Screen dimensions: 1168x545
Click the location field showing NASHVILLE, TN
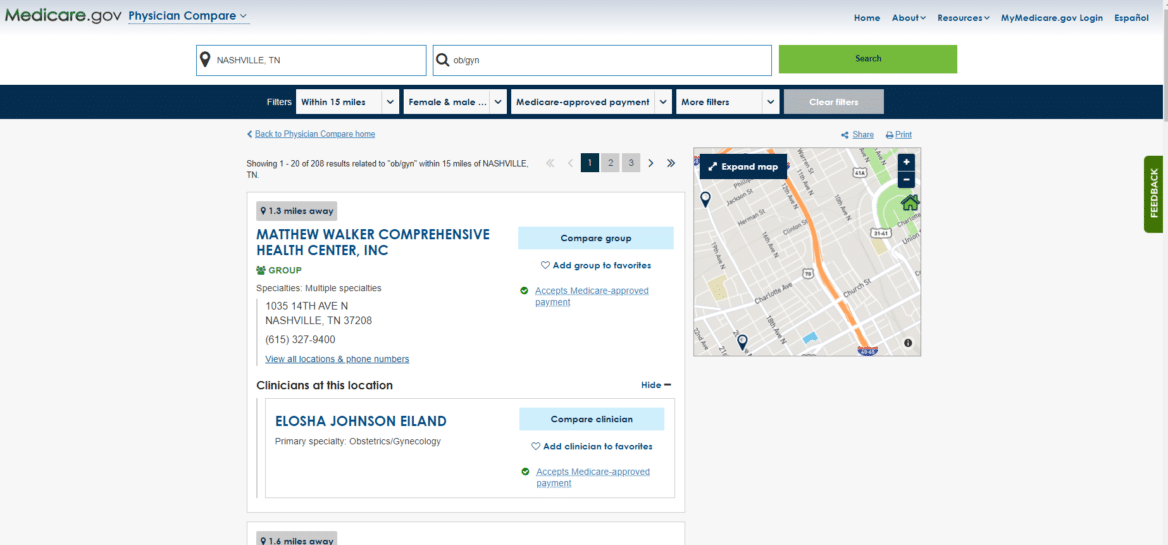(x=311, y=60)
